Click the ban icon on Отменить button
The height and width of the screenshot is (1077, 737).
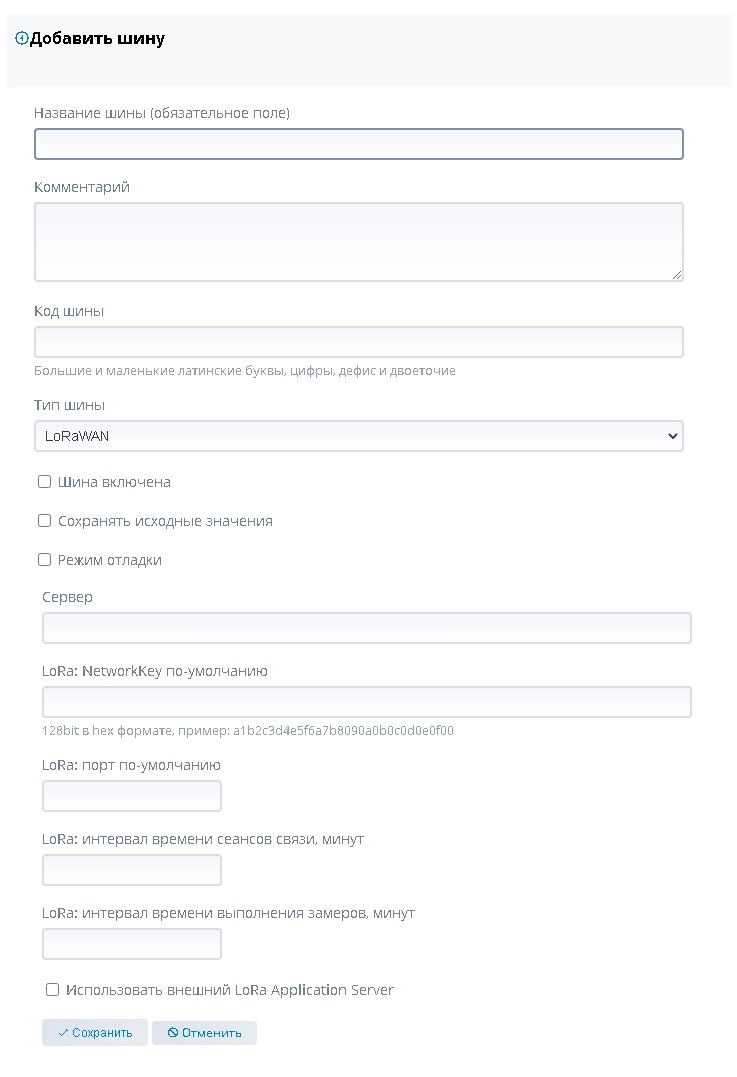click(173, 1033)
